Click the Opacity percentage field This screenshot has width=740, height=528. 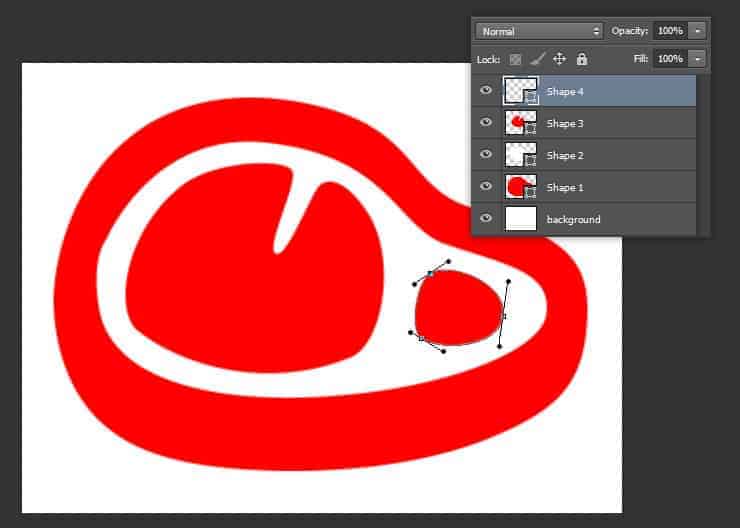[x=669, y=31]
